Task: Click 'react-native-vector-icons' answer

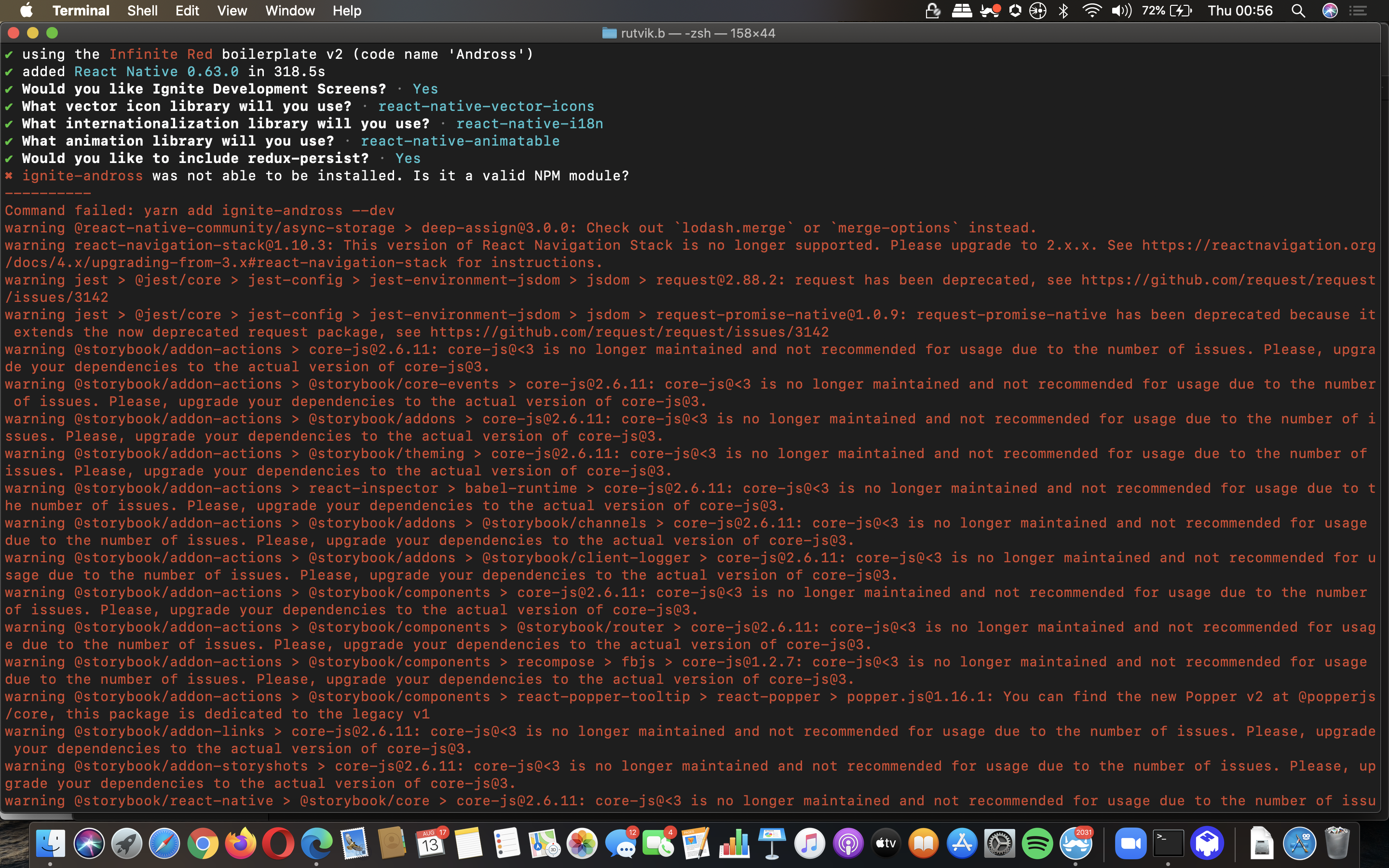Action: (486, 106)
